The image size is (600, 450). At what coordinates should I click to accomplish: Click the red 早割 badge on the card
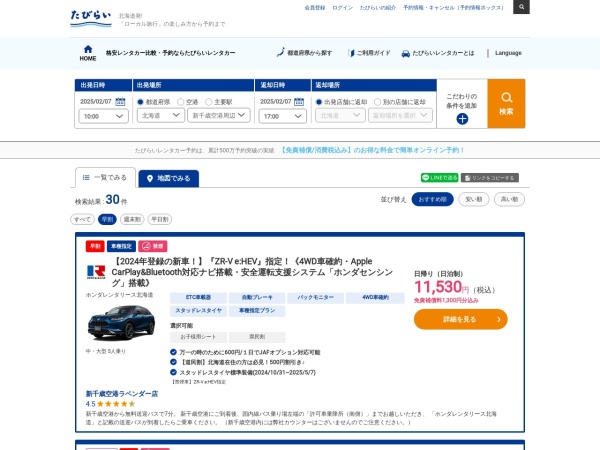(95, 246)
